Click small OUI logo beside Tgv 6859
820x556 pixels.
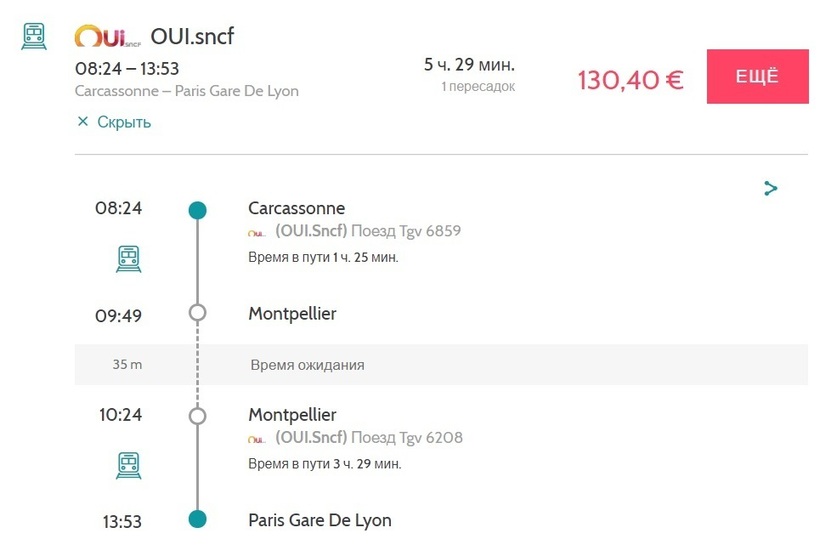[x=257, y=233]
